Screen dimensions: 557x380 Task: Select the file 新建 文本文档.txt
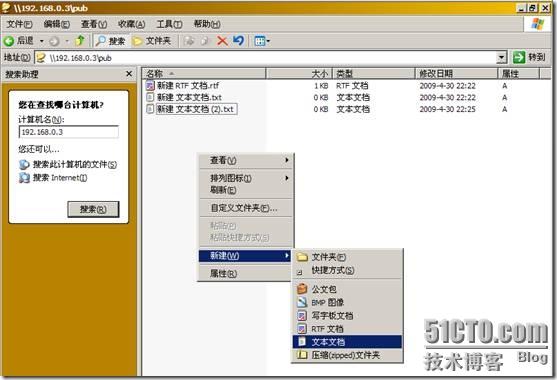click(189, 97)
